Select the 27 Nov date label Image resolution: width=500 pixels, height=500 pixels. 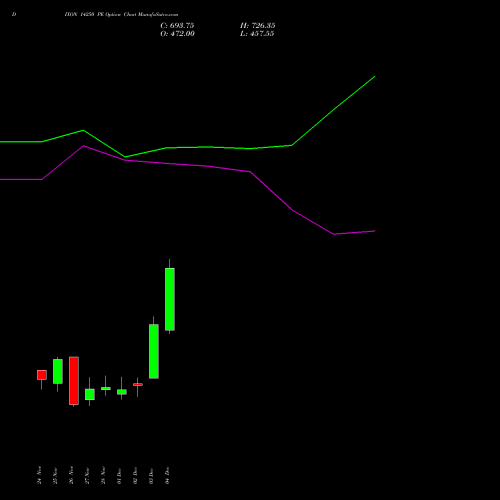coord(87,475)
